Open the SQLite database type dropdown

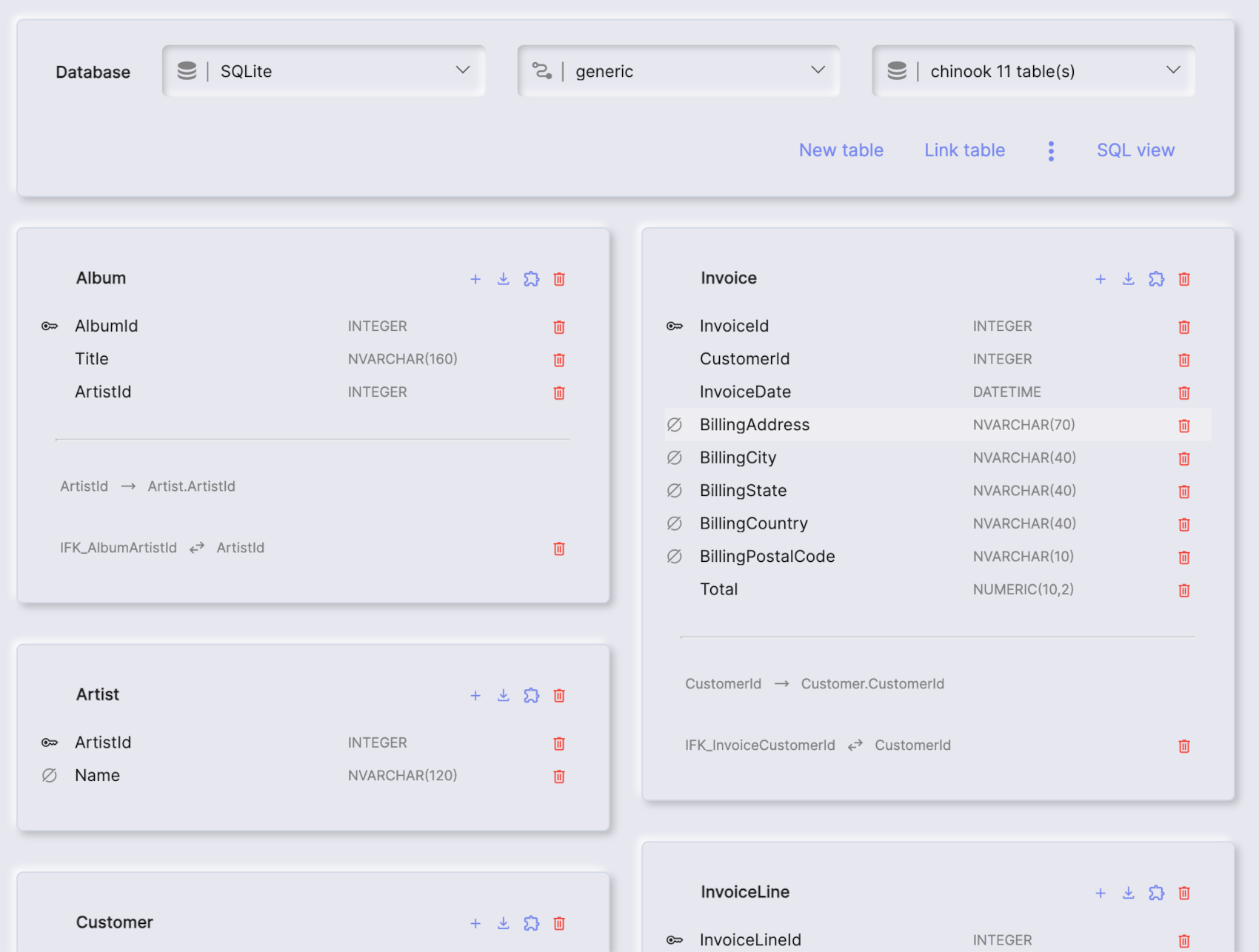(324, 70)
